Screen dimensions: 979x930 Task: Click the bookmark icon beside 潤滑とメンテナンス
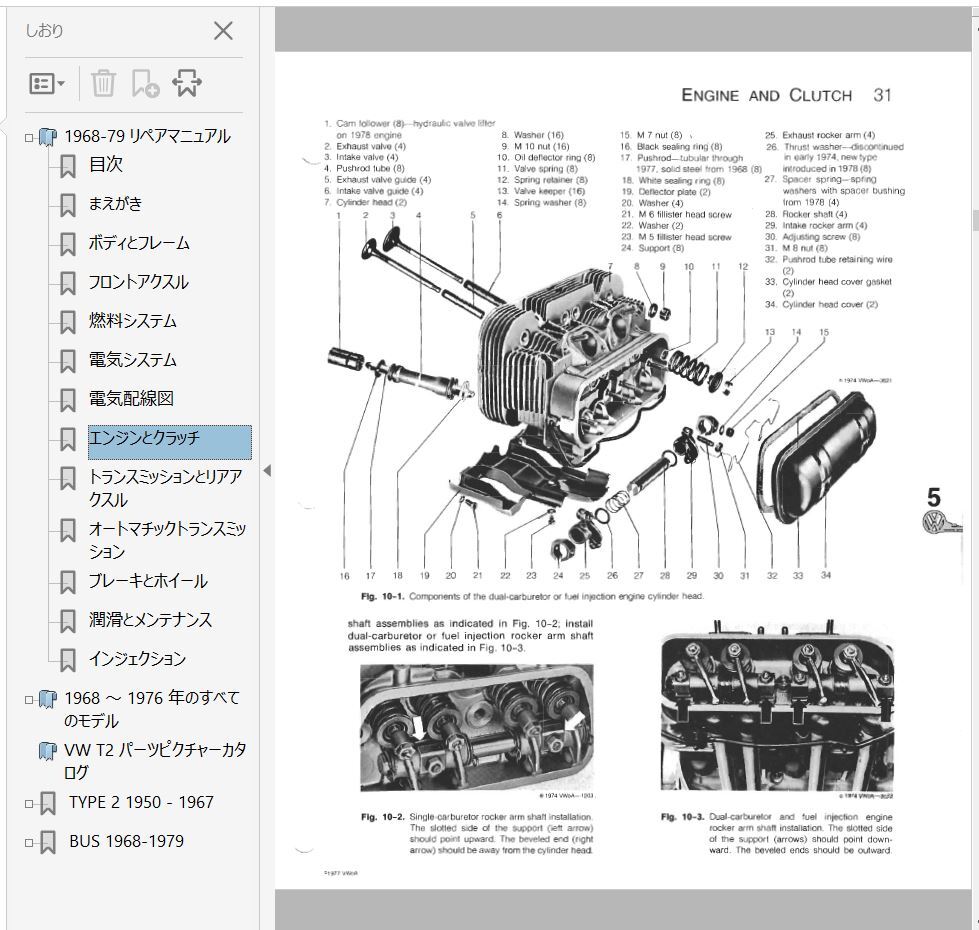(68, 622)
